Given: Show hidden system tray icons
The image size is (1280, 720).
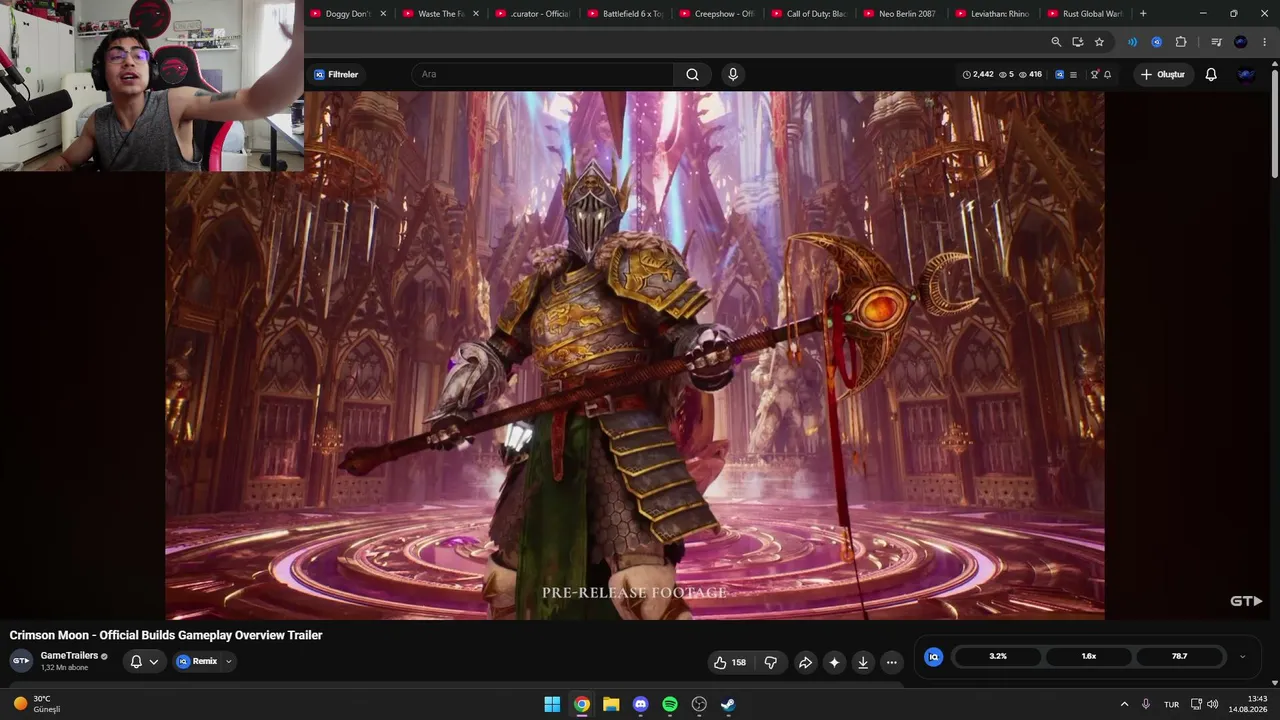Looking at the screenshot, I should point(1124,704).
